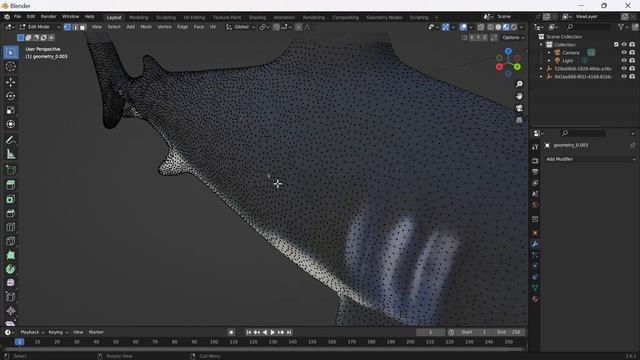Click the outliner search field
The height and width of the screenshot is (360, 640).
588,27
